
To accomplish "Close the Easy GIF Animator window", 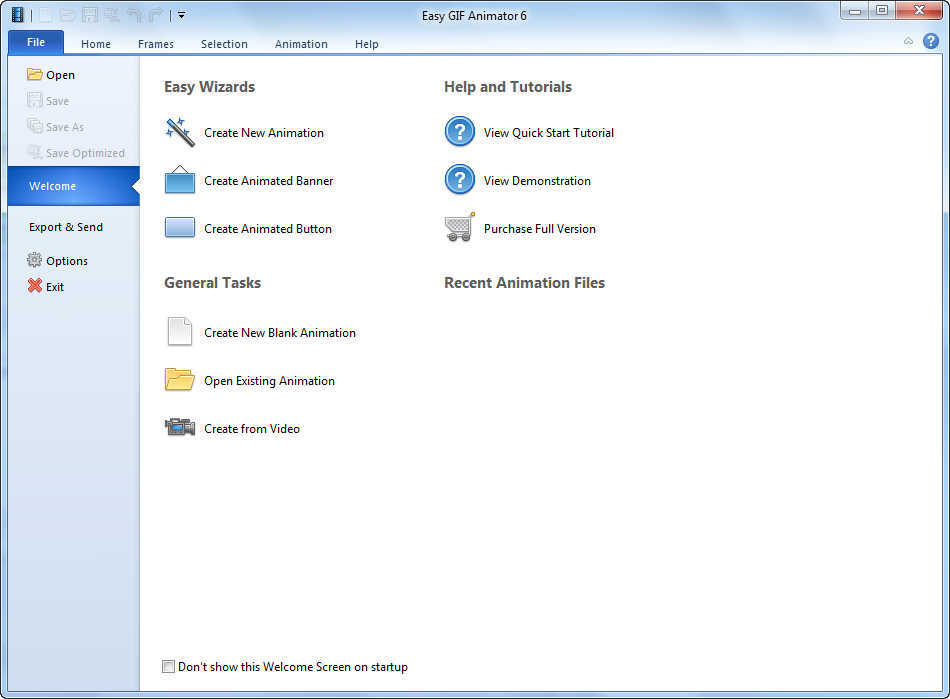I will (x=918, y=11).
